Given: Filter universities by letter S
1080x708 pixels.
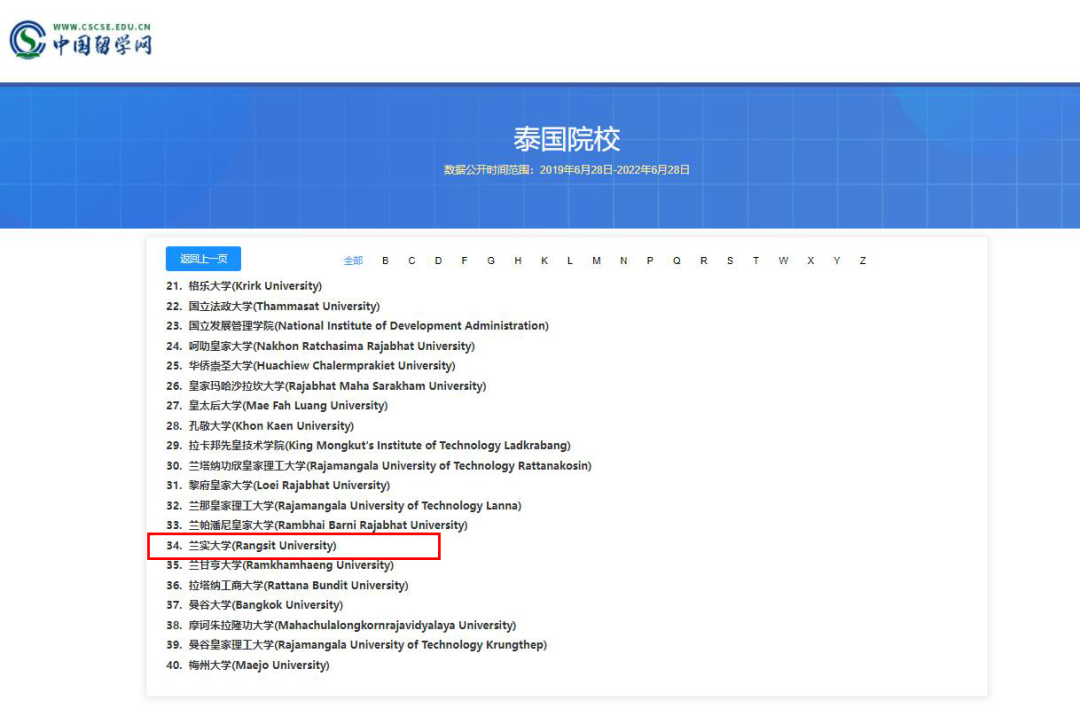Looking at the screenshot, I should tap(729, 260).
